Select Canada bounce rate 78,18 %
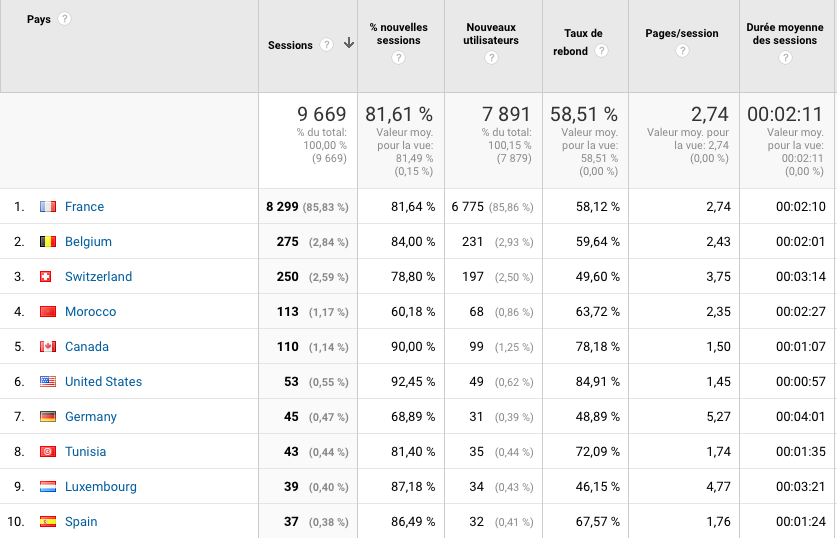The height and width of the screenshot is (538, 837). [598, 346]
